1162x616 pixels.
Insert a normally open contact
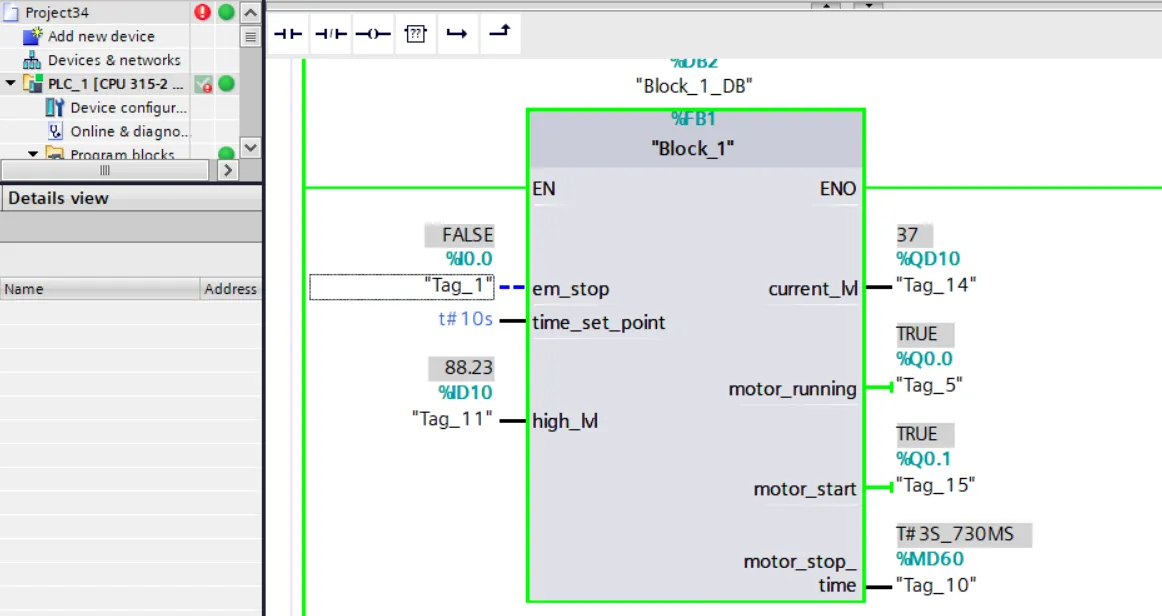coord(288,34)
